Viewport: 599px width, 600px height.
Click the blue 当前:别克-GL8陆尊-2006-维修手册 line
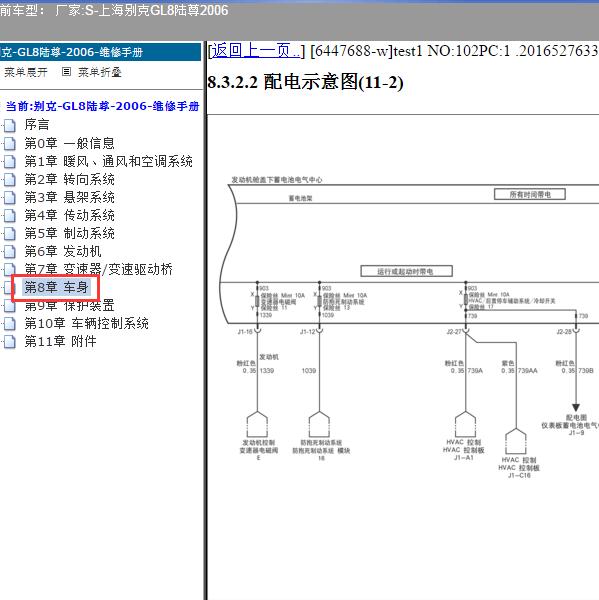pyautogui.click(x=103, y=106)
